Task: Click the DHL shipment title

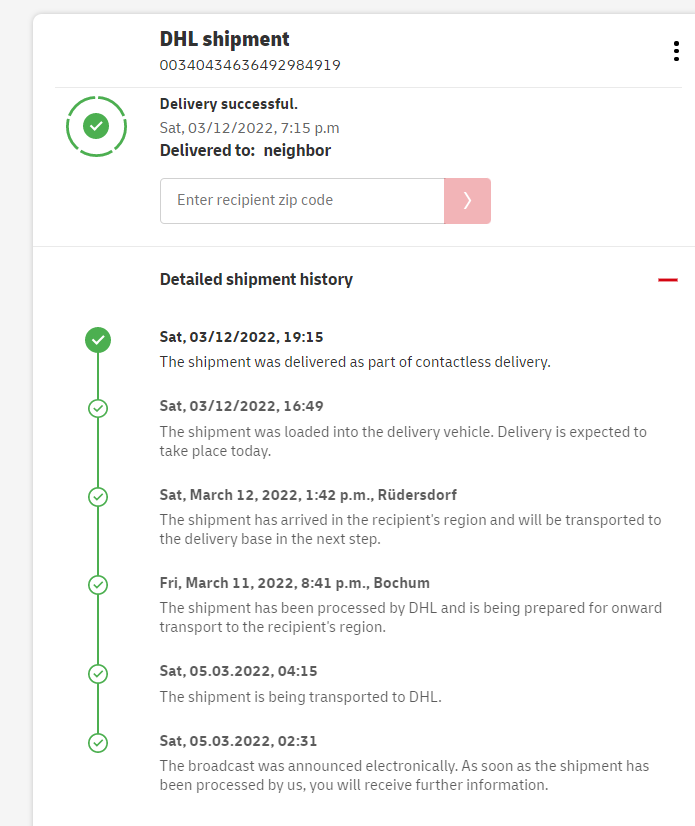Action: [x=224, y=39]
